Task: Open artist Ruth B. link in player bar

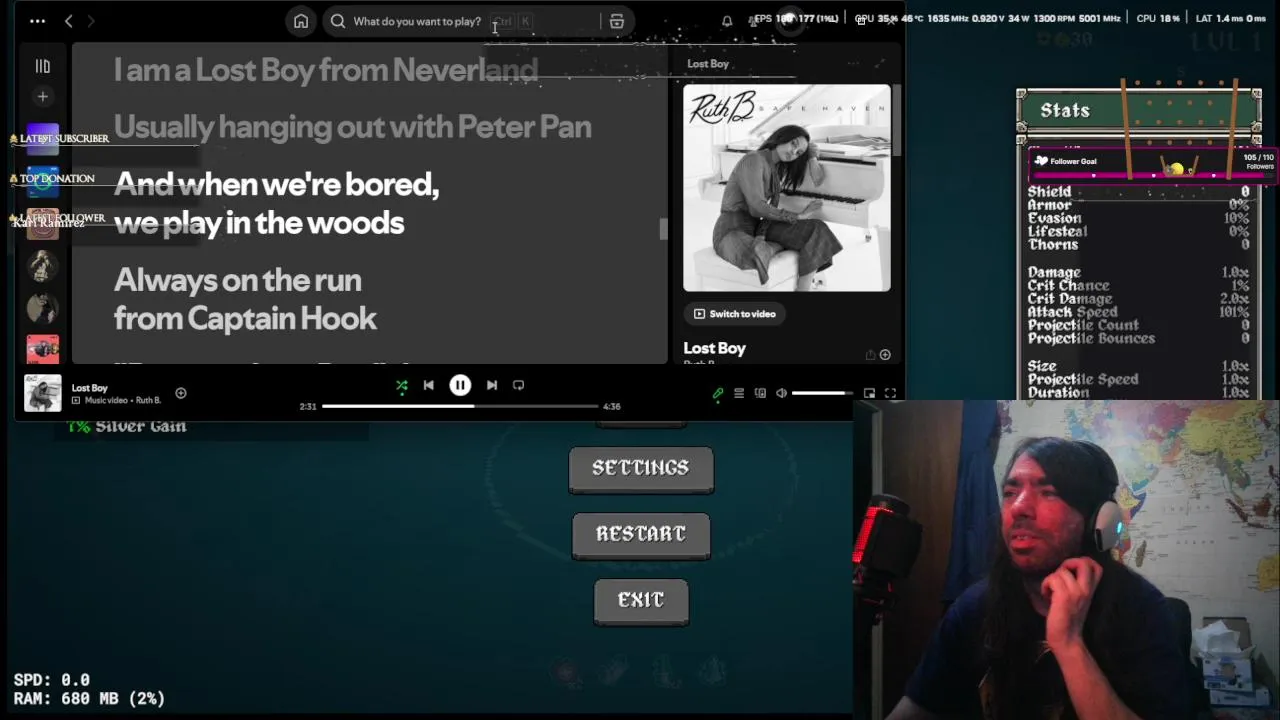Action: [147, 400]
